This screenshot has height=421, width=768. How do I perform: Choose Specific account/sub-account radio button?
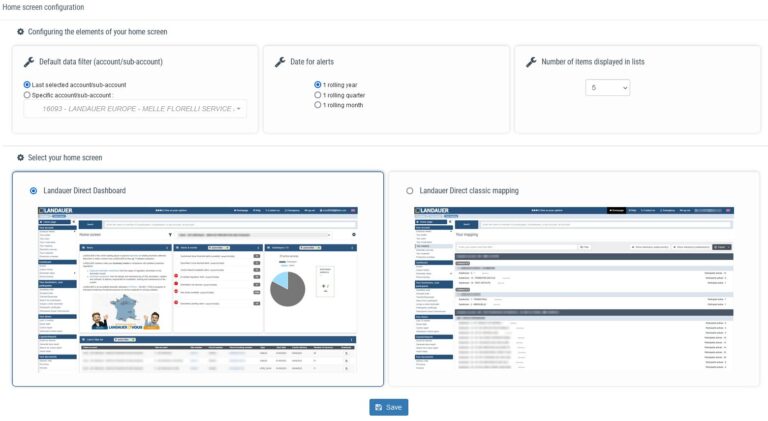(x=27, y=95)
